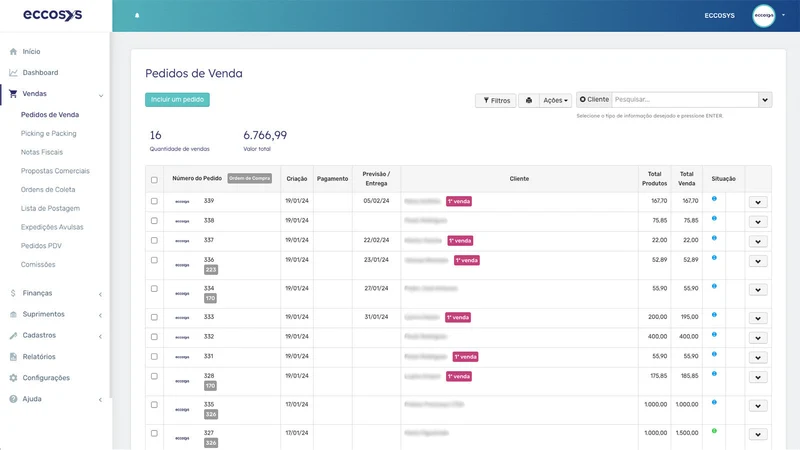The width and height of the screenshot is (800, 450).
Task: Click the Eccosys logo
Action: (x=53, y=15)
